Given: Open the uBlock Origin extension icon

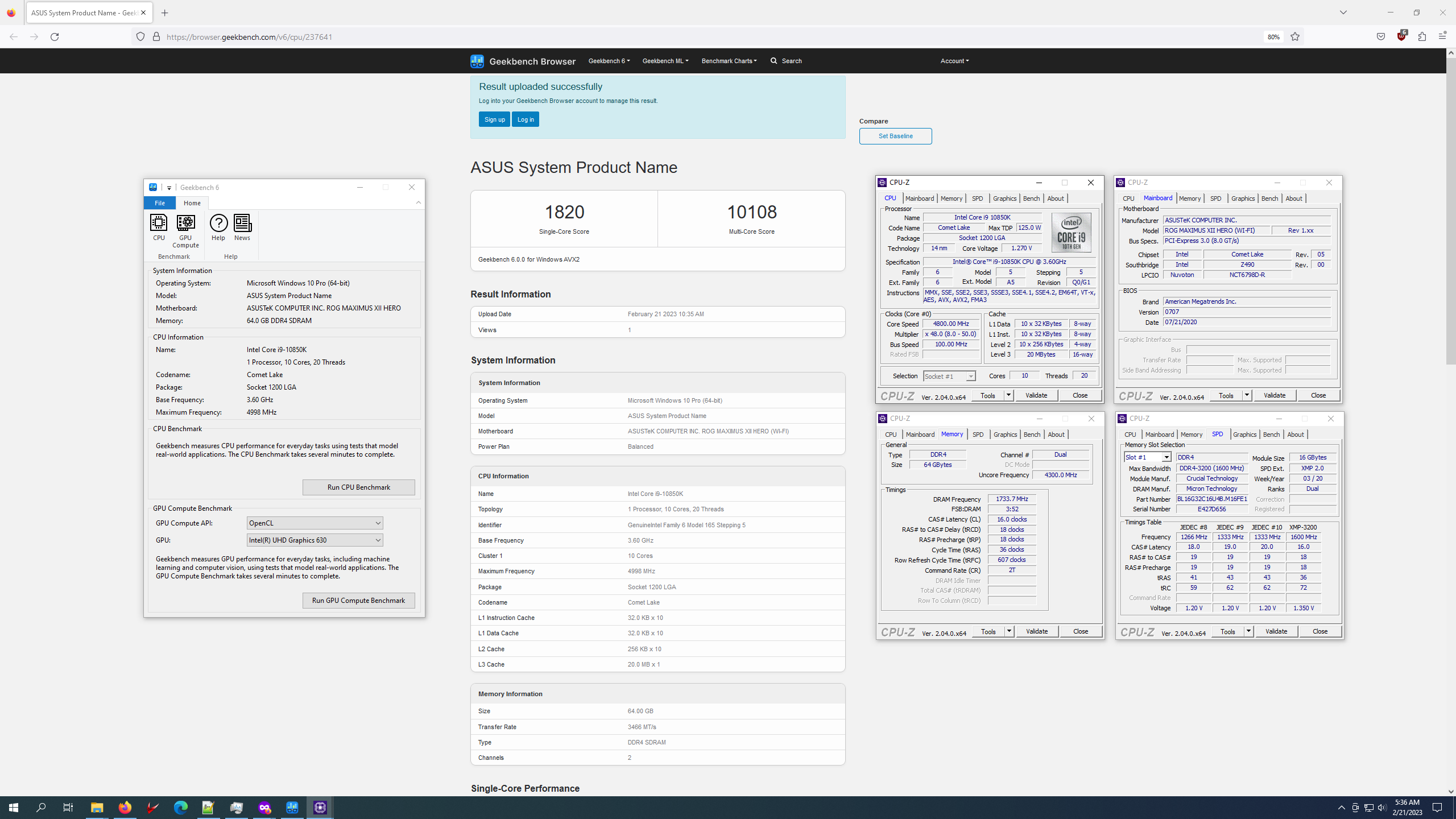Looking at the screenshot, I should (x=1401, y=36).
